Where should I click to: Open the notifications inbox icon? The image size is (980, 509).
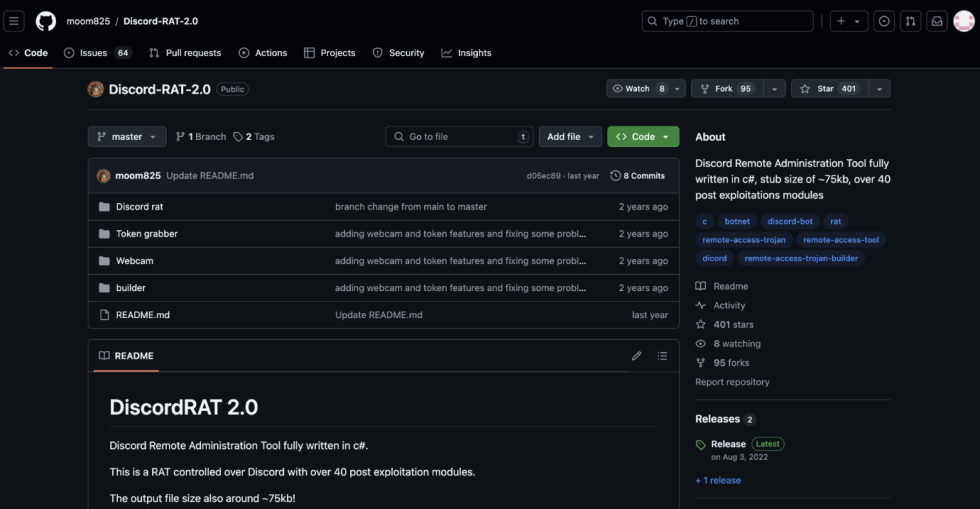pyautogui.click(x=937, y=21)
